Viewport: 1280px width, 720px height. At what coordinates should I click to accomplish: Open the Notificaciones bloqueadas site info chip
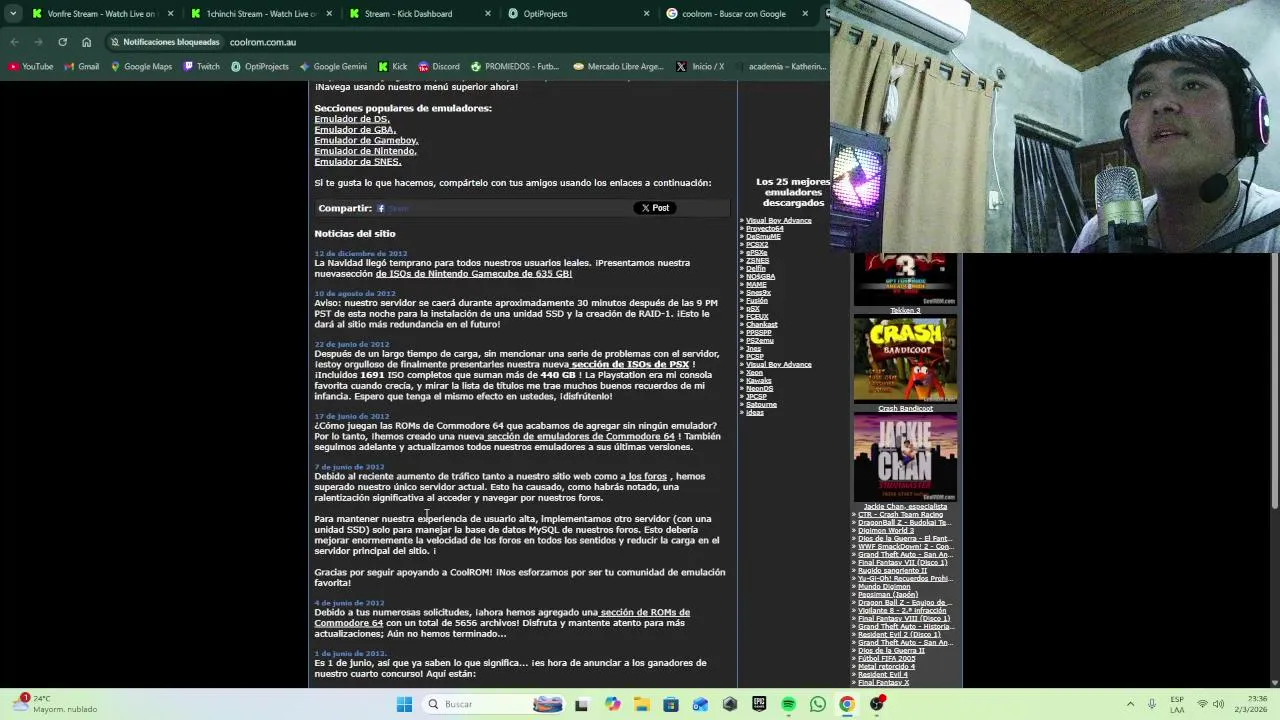pyautogui.click(x=165, y=42)
